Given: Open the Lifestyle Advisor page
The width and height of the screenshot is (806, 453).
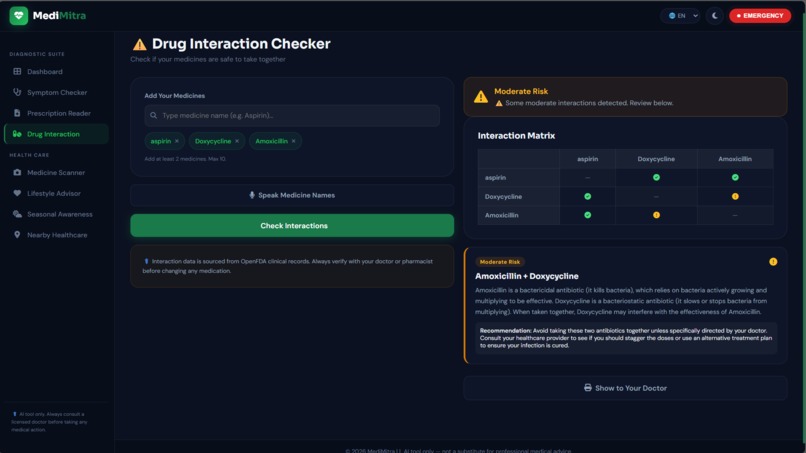Looking at the screenshot, I should 56,193.
